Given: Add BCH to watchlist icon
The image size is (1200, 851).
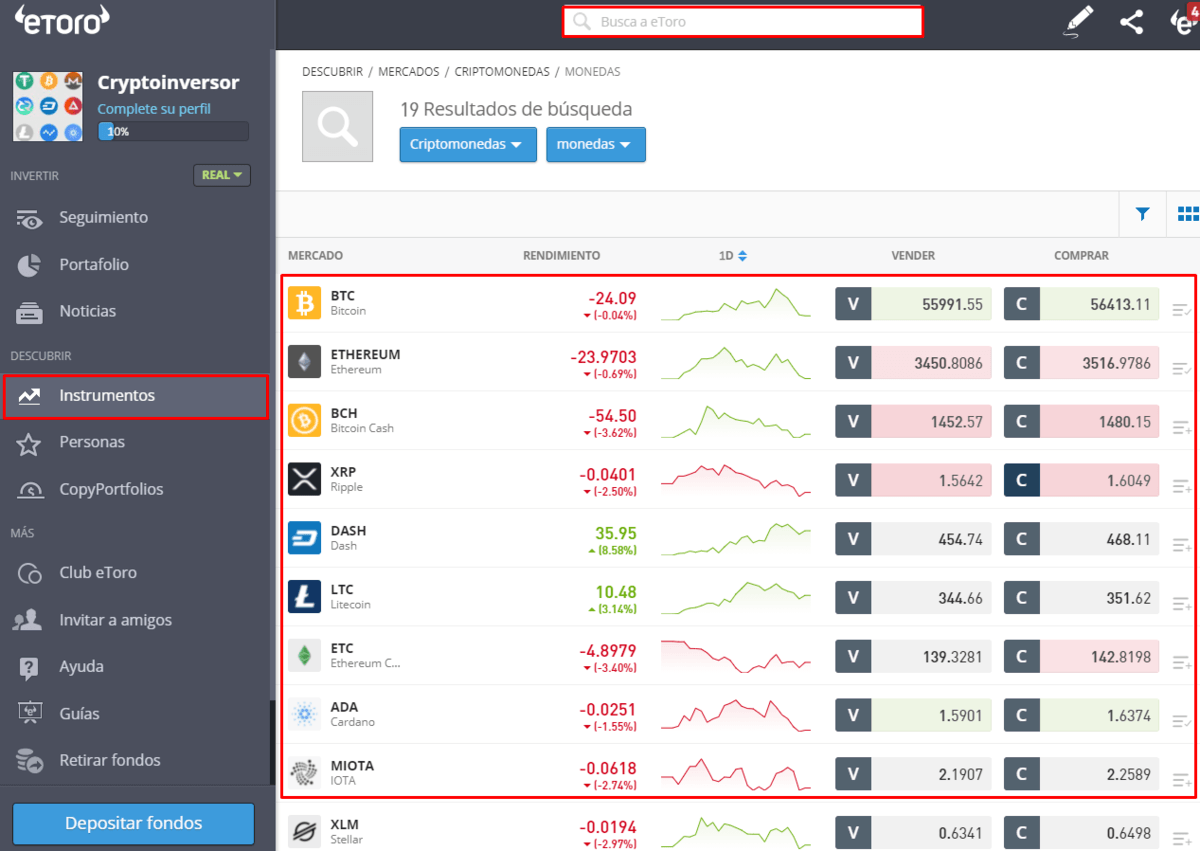Looking at the screenshot, I should click(x=1181, y=427).
